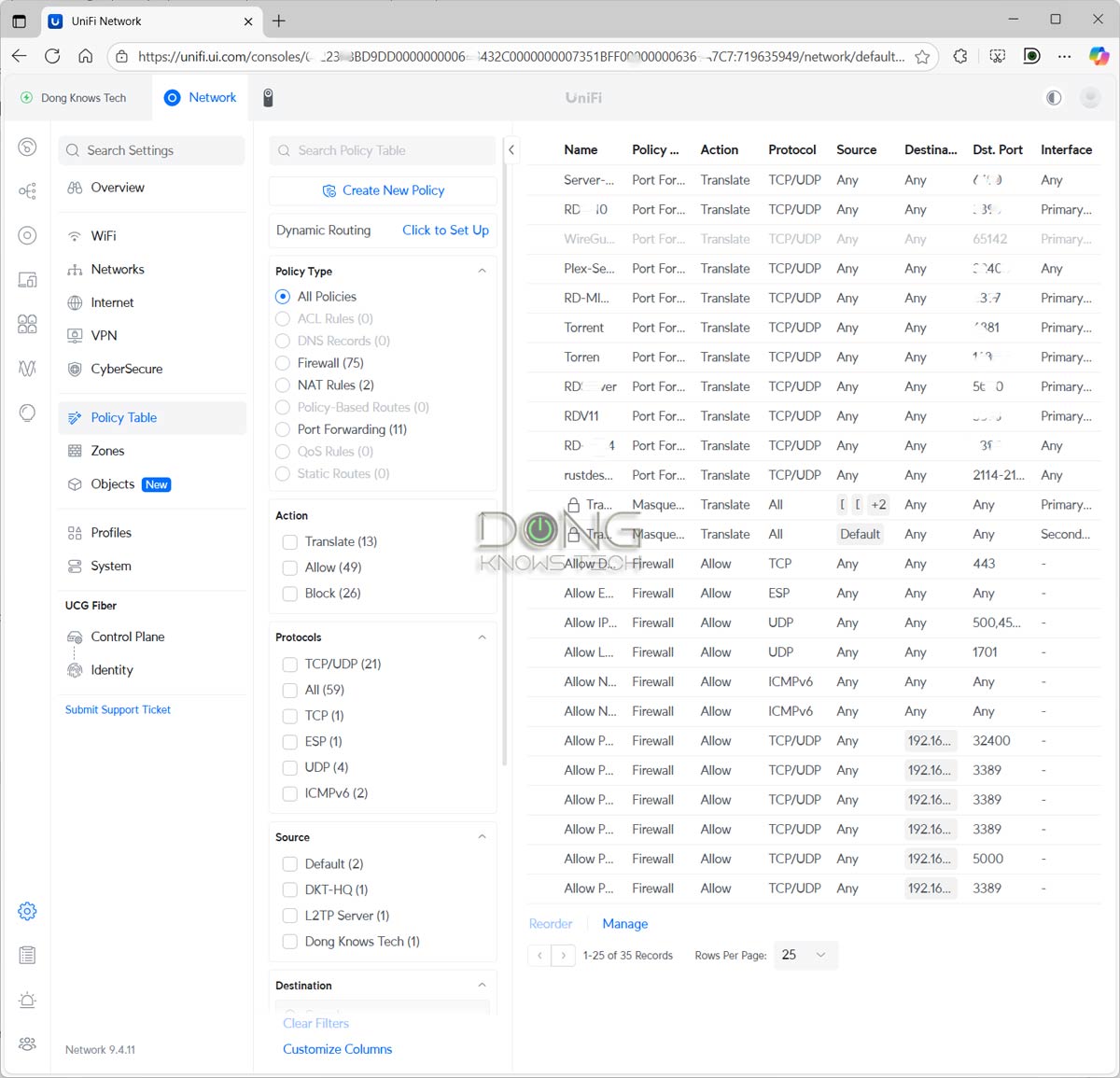The height and width of the screenshot is (1078, 1120).
Task: Collapse the filter panel with arrow
Action: [x=511, y=149]
